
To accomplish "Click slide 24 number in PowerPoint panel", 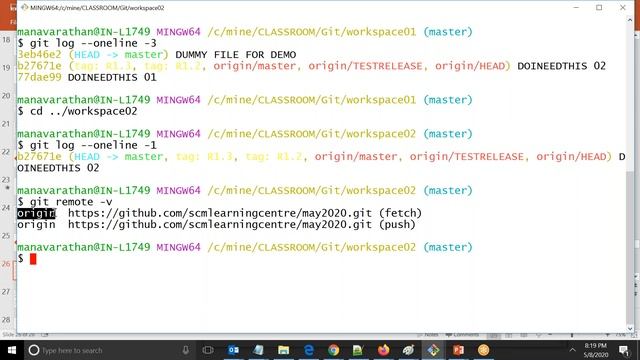I will pos(6,208).
